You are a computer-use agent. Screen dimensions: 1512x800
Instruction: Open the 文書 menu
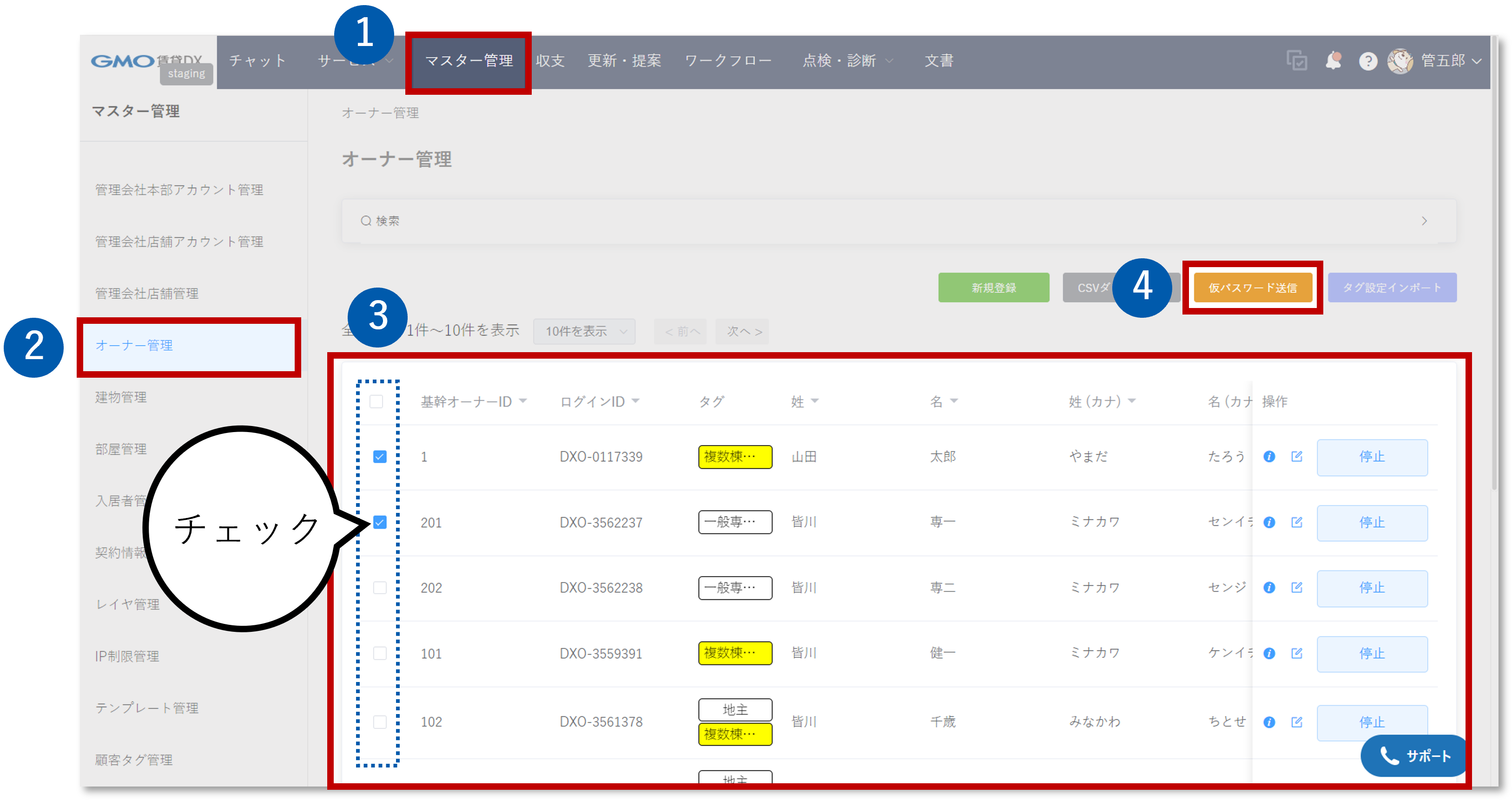point(938,61)
